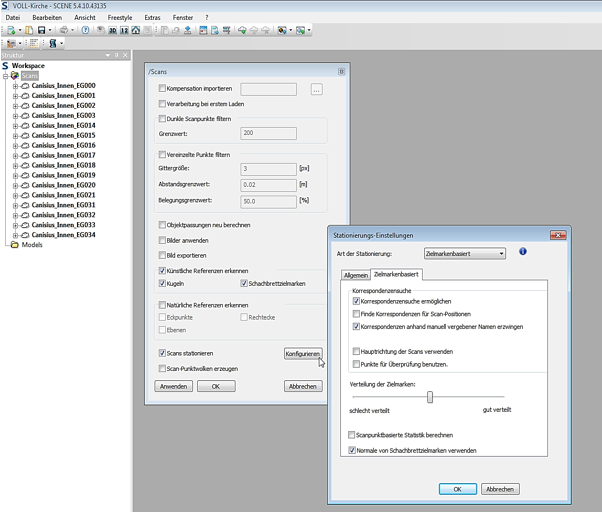The width and height of the screenshot is (602, 512).
Task: Confirm Stationierungs-Einstellungen with OK
Action: (x=458, y=489)
